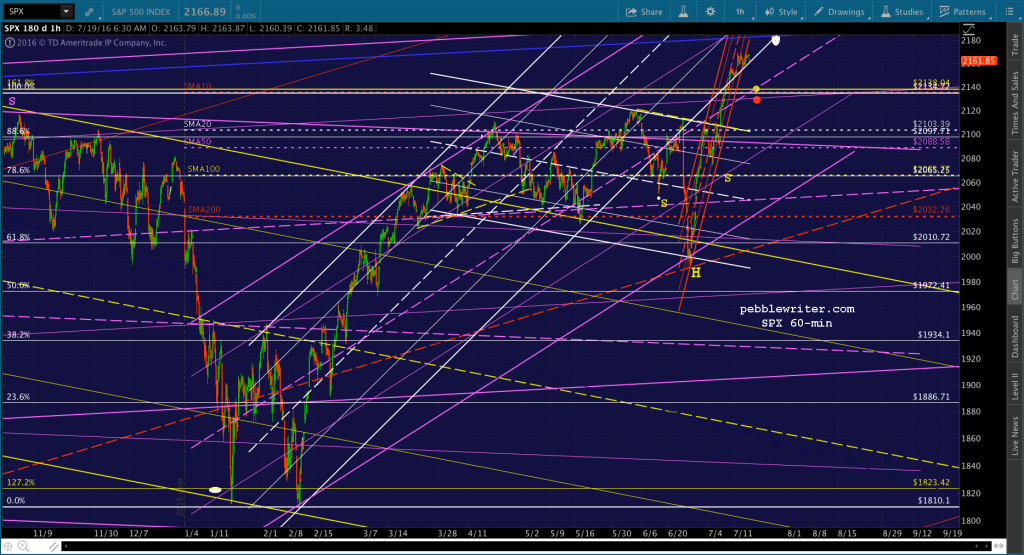The width and height of the screenshot is (1024, 555).
Task: Click the $1823.42 price level label
Action: pos(931,483)
